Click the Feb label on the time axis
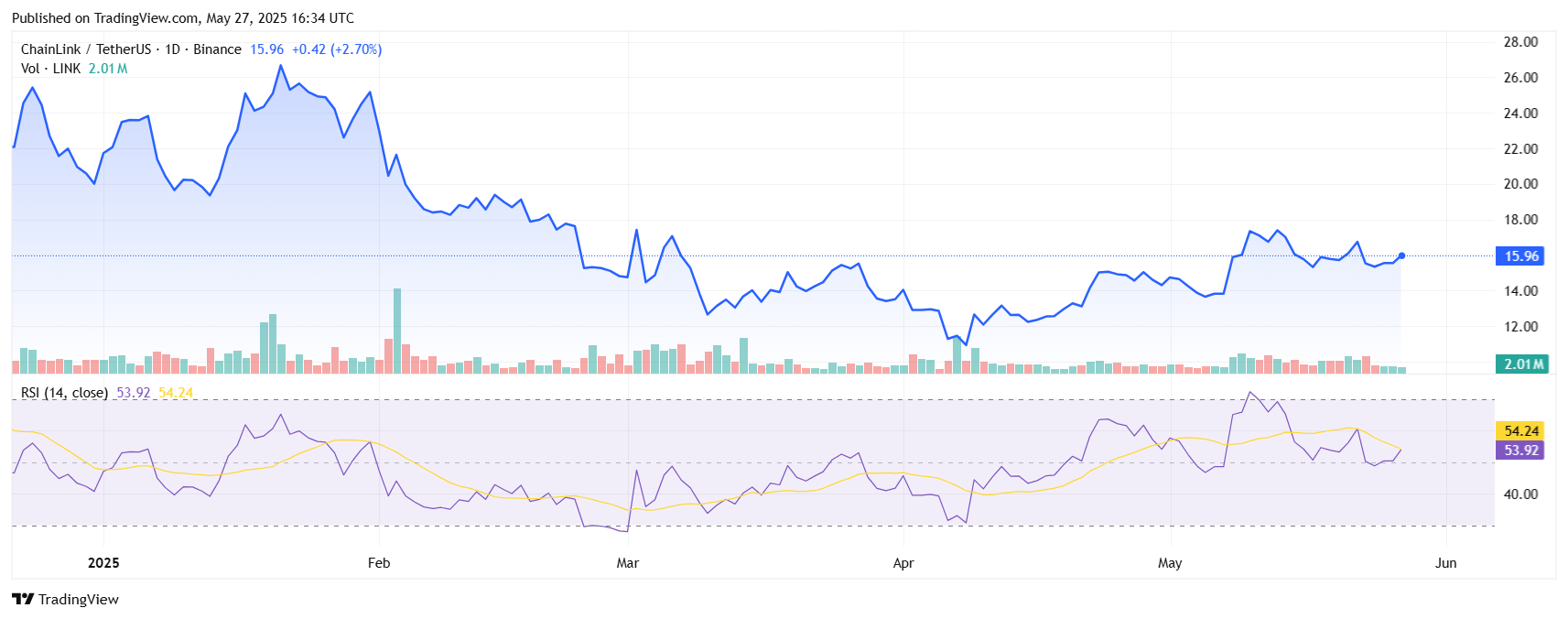 click(379, 563)
